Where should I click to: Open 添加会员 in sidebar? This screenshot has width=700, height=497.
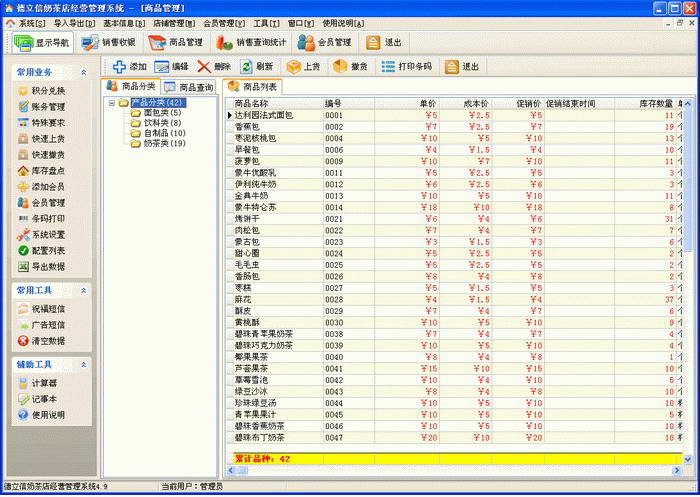[x=42, y=187]
